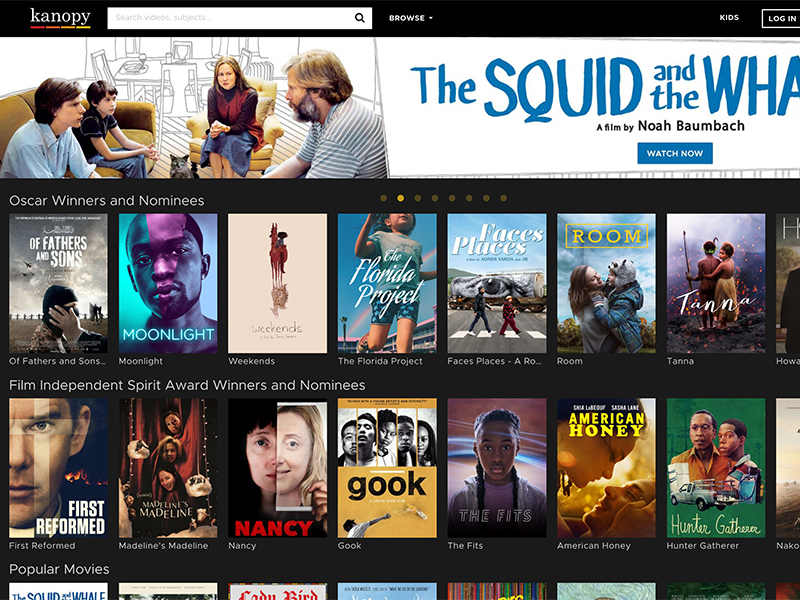Click the Nancy title link
The image size is (800, 600).
point(242,546)
